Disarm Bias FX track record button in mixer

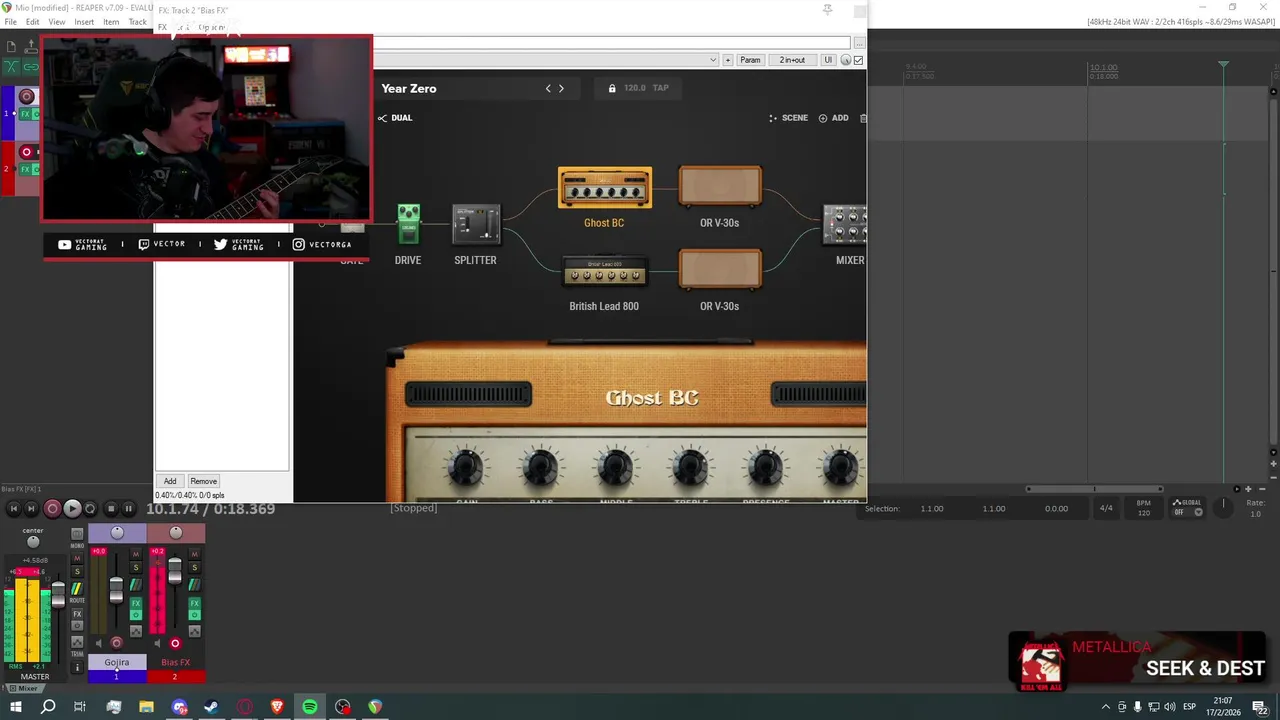pos(175,643)
